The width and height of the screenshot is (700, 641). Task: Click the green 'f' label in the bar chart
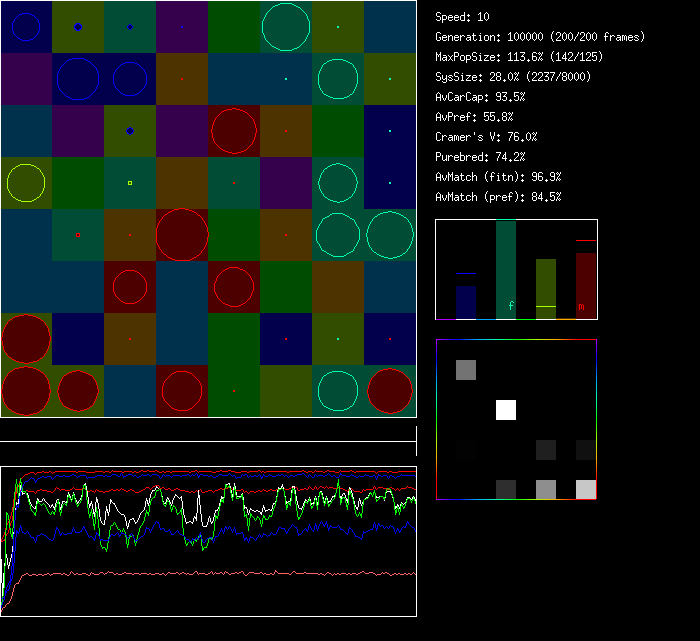click(x=510, y=305)
